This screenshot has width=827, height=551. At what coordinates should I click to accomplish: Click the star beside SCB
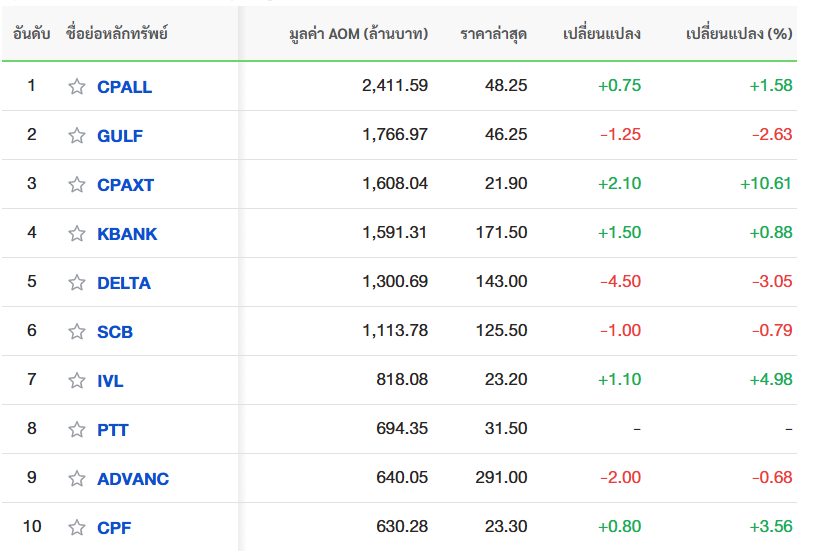[x=77, y=331]
